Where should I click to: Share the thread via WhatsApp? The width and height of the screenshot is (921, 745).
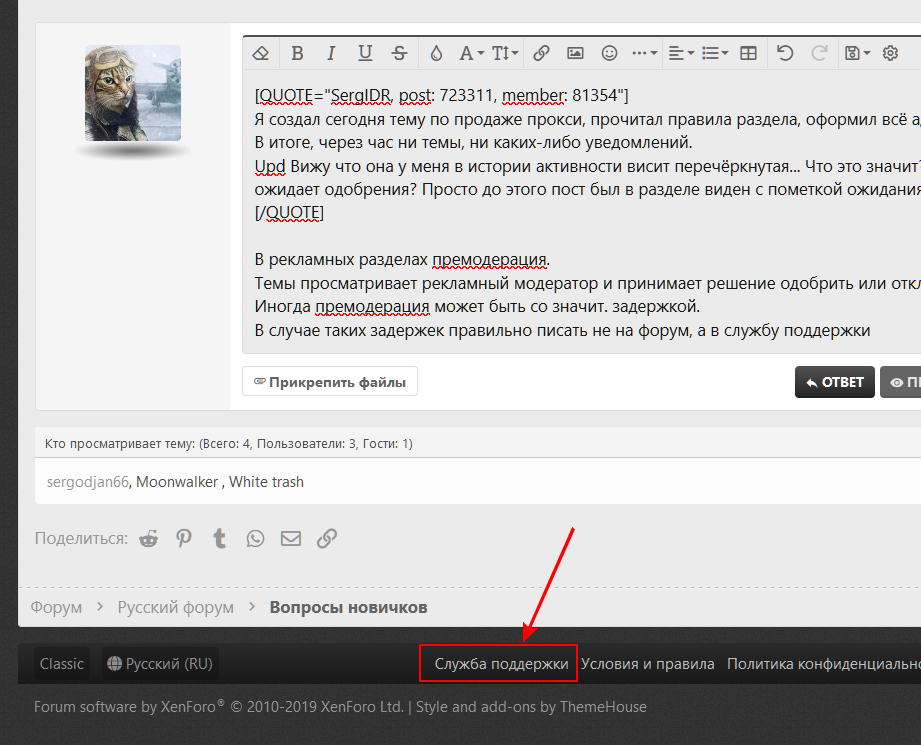point(256,538)
